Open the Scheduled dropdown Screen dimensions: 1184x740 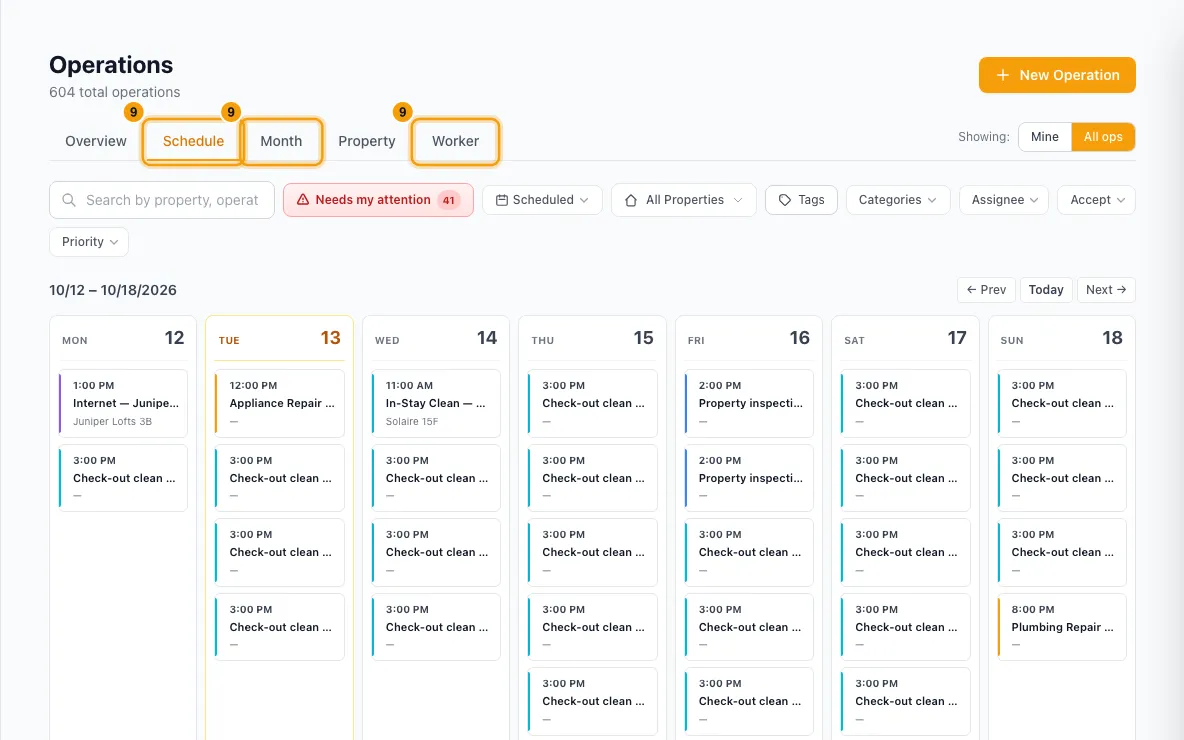542,200
